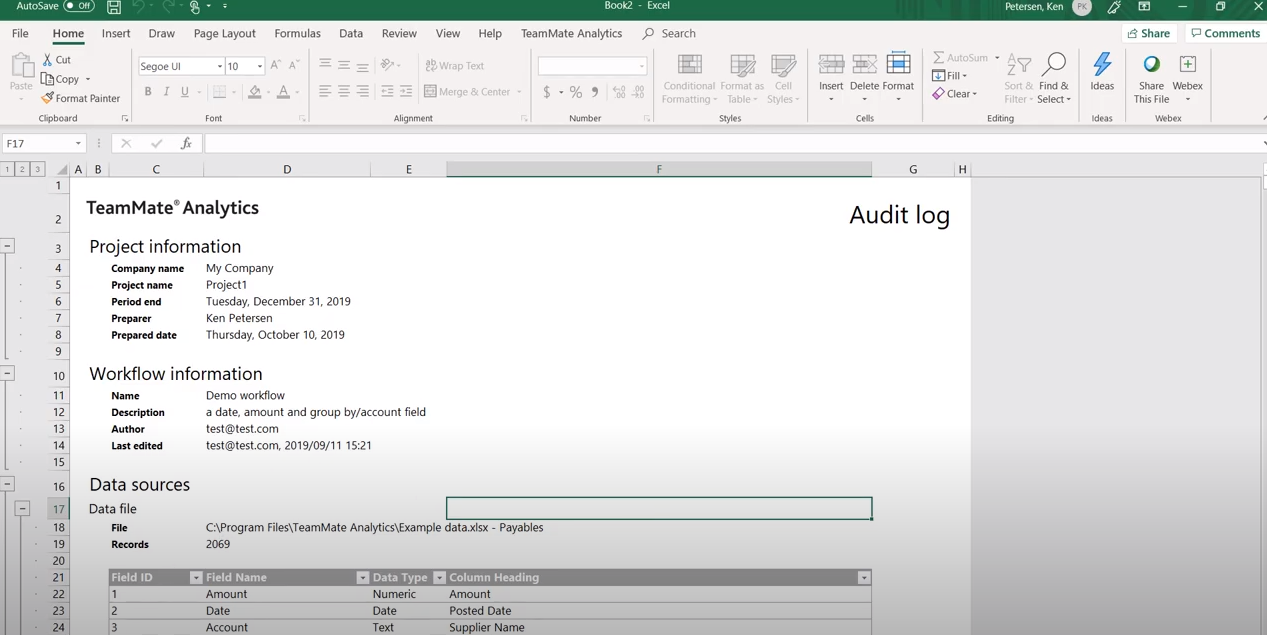Viewport: 1267px width, 635px height.
Task: Click the Save icon in title bar
Action: coord(114,7)
